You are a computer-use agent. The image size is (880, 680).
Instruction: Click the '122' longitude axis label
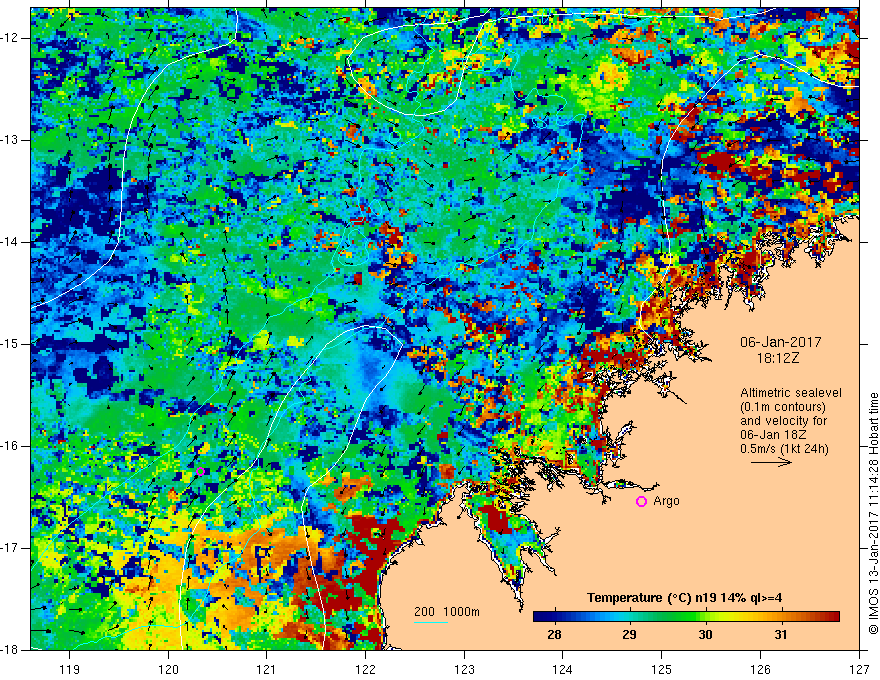coord(365,669)
